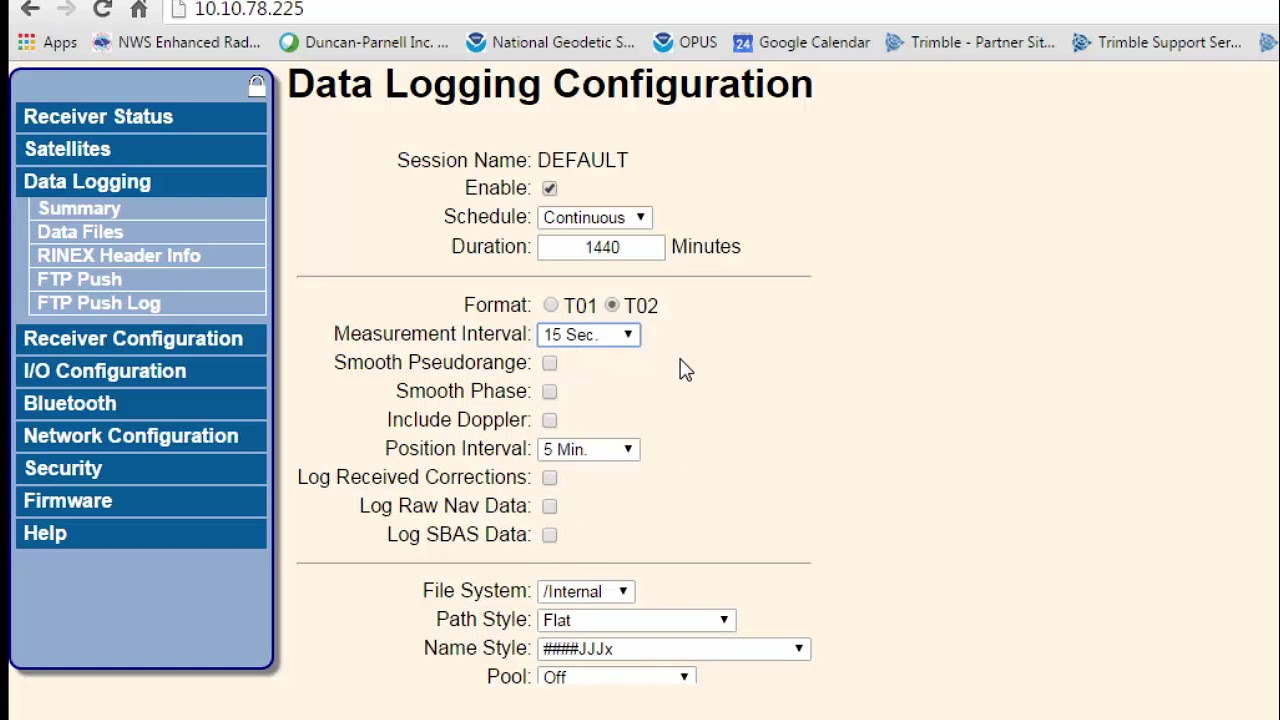The width and height of the screenshot is (1280, 720).
Task: Open Receiver Status menu
Action: click(x=141, y=117)
